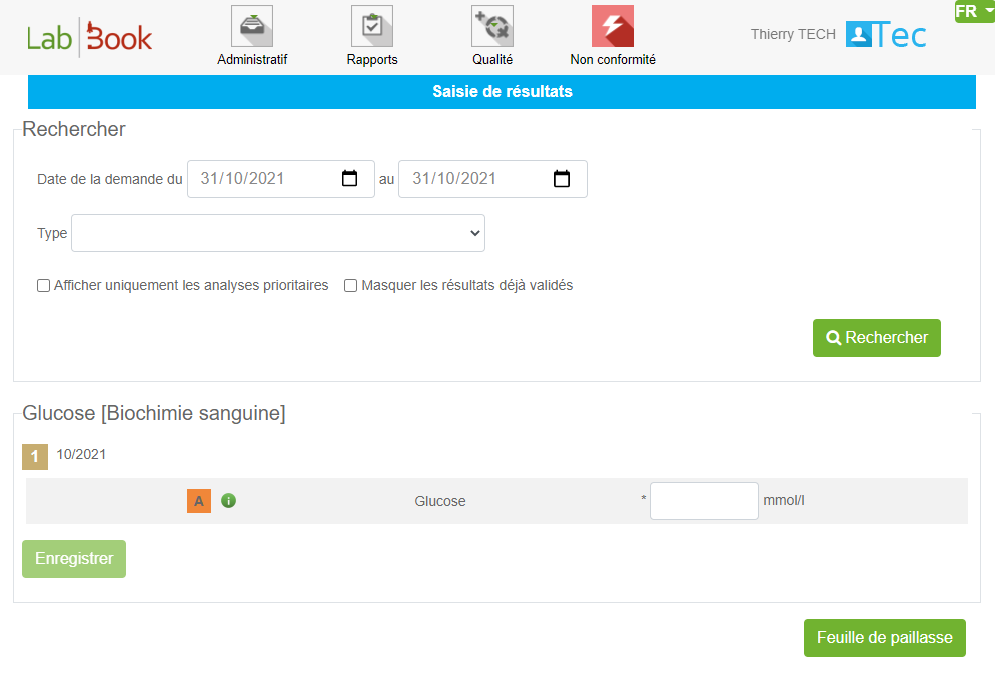Click the Tec user profile icon

pyautogui.click(x=886, y=35)
